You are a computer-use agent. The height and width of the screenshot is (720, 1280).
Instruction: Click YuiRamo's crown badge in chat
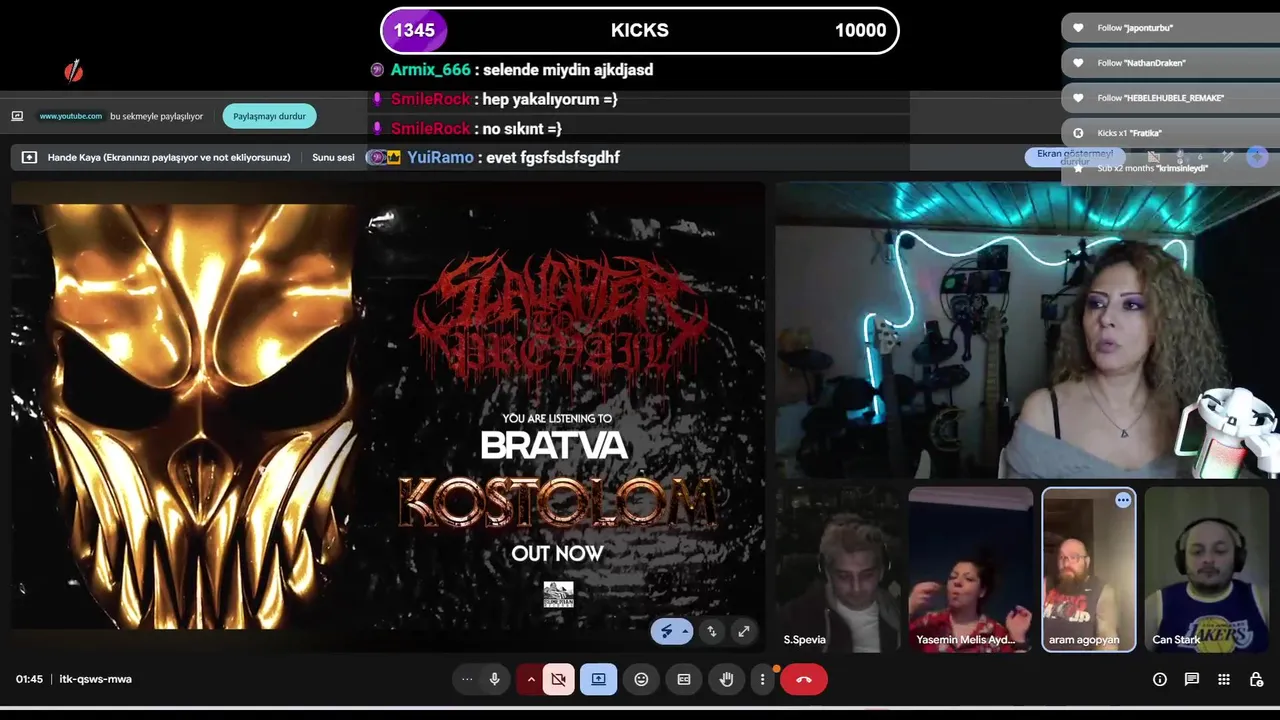coord(393,157)
